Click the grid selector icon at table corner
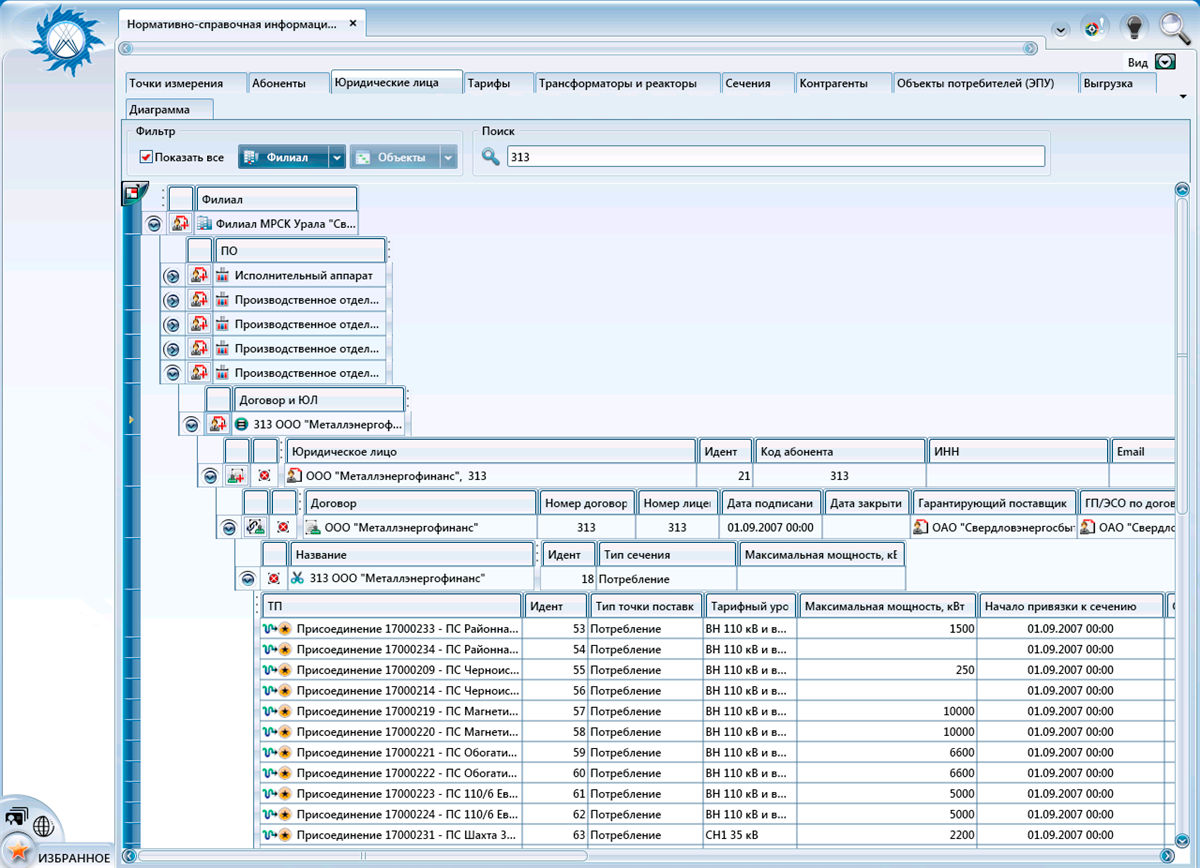Image resolution: width=1200 pixels, height=868 pixels. point(132,193)
